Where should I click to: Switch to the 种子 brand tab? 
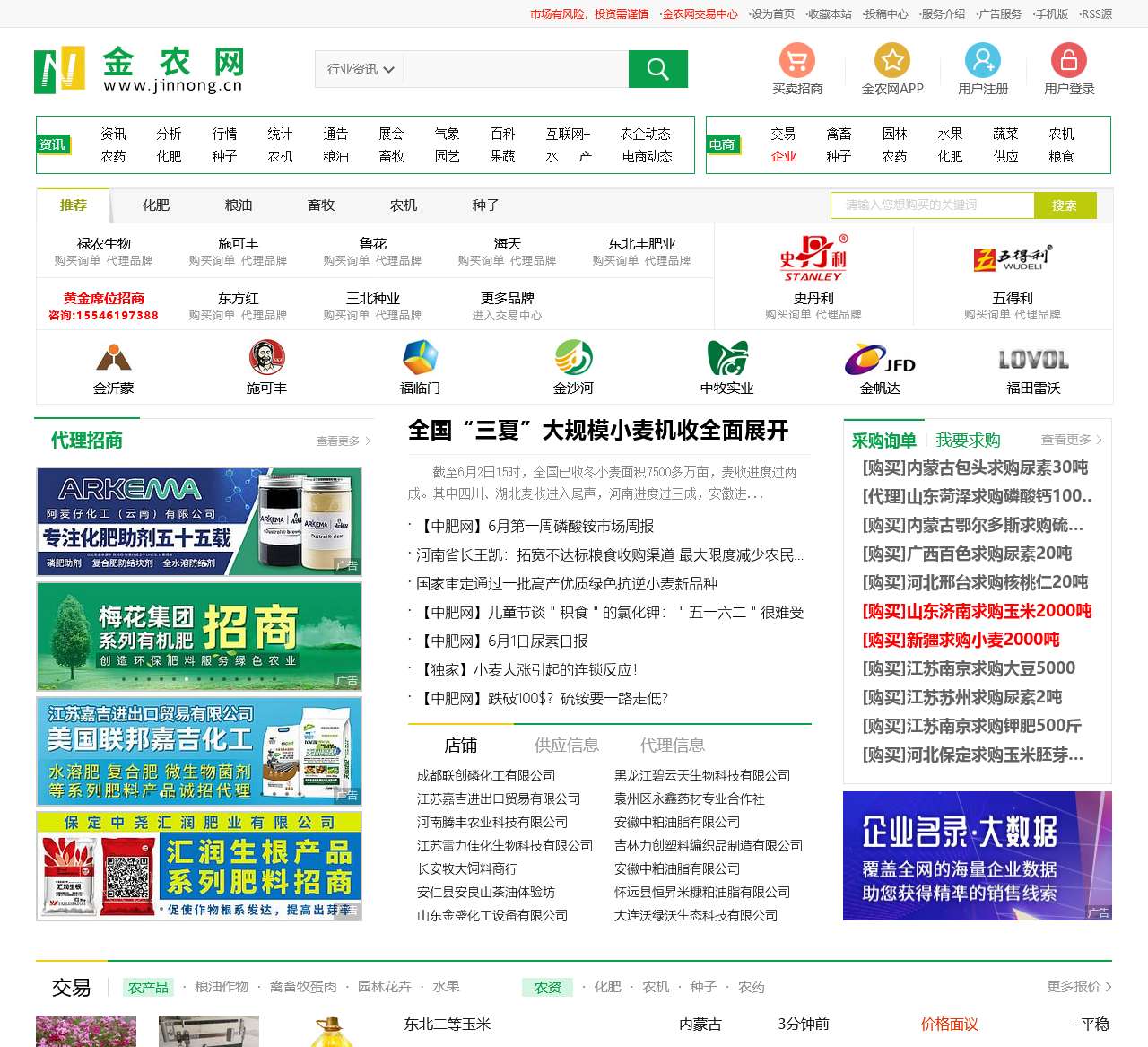click(486, 205)
